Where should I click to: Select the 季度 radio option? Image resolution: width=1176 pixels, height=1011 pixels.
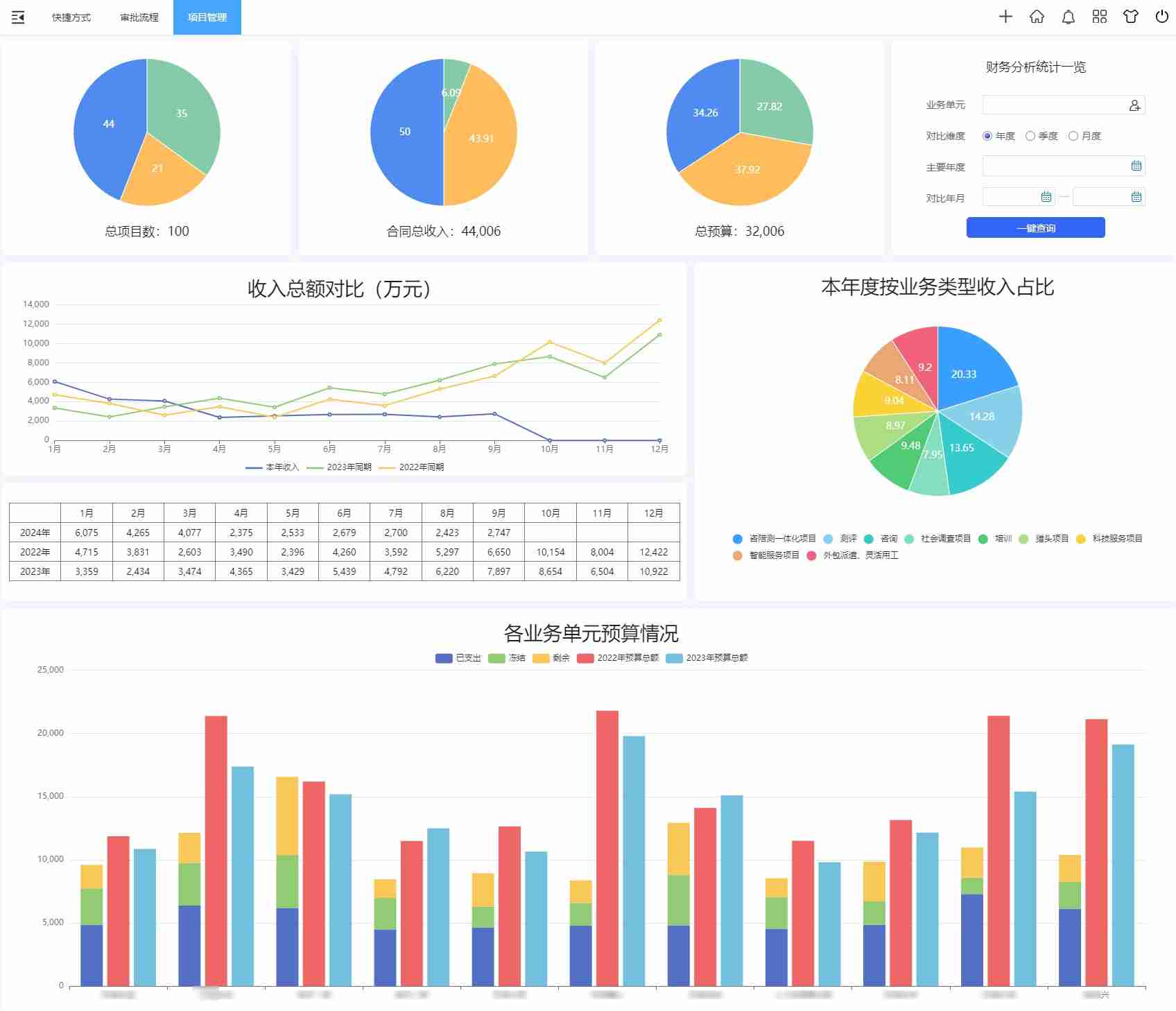pyautogui.click(x=1030, y=136)
